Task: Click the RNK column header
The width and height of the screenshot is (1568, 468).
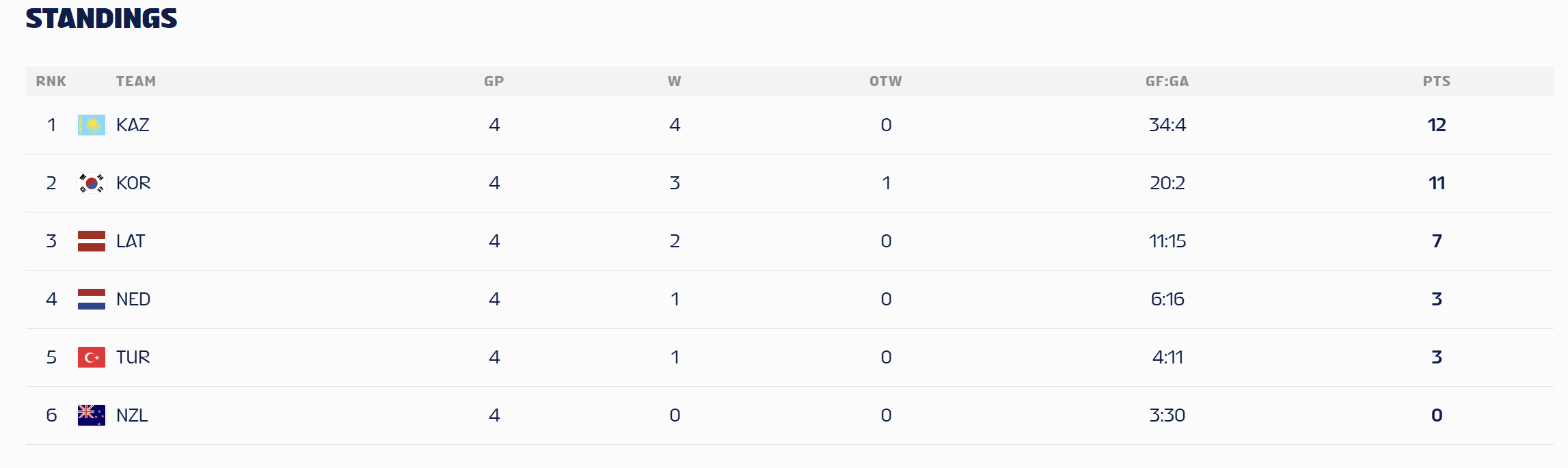Action: tap(51, 81)
